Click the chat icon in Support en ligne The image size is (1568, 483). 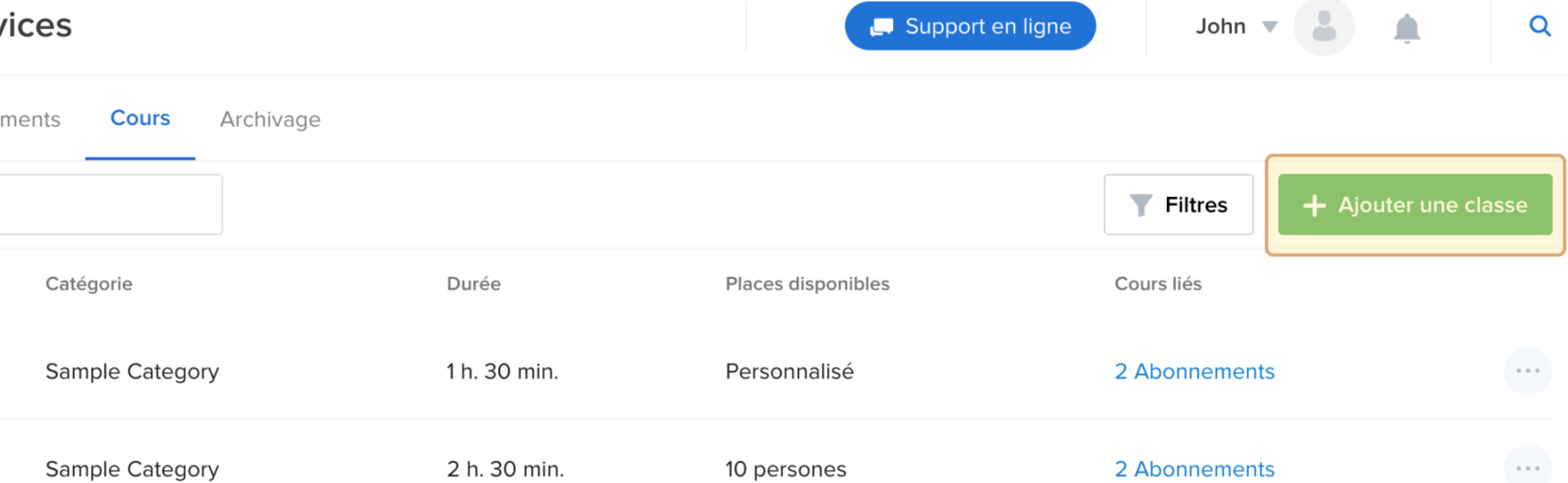881,27
